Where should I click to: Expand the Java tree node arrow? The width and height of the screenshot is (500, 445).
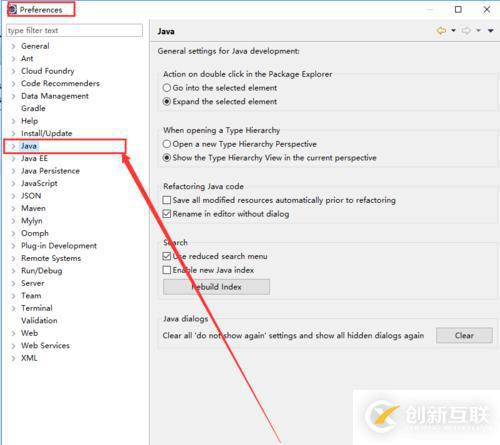(x=13, y=146)
